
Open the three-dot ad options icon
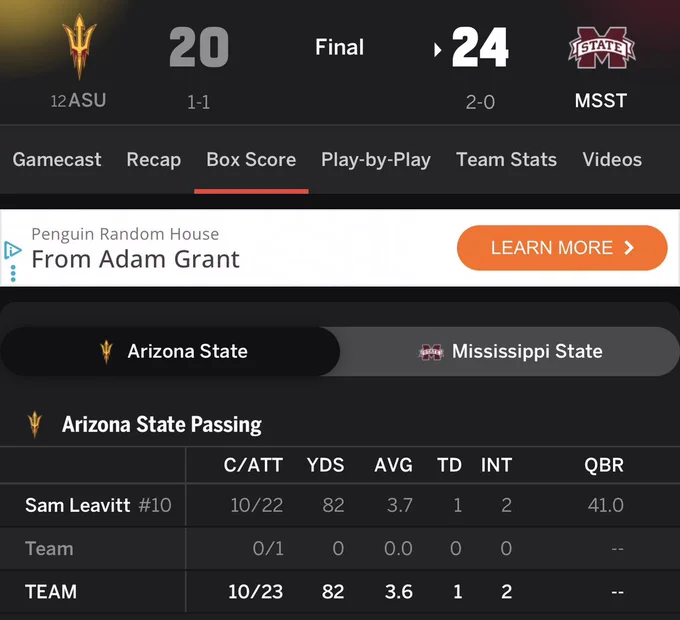click(13, 274)
